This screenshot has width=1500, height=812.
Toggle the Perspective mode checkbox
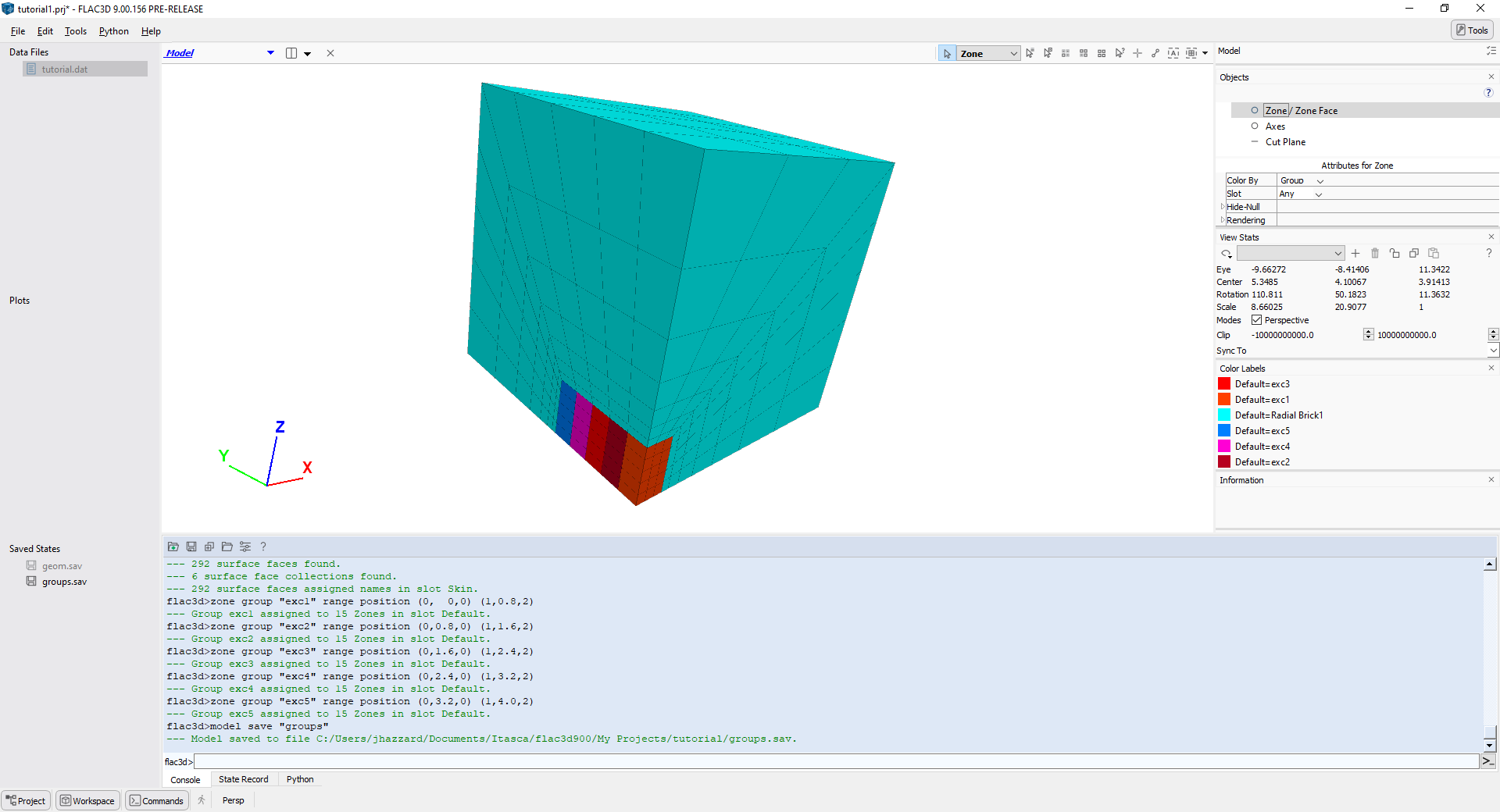tap(1256, 320)
